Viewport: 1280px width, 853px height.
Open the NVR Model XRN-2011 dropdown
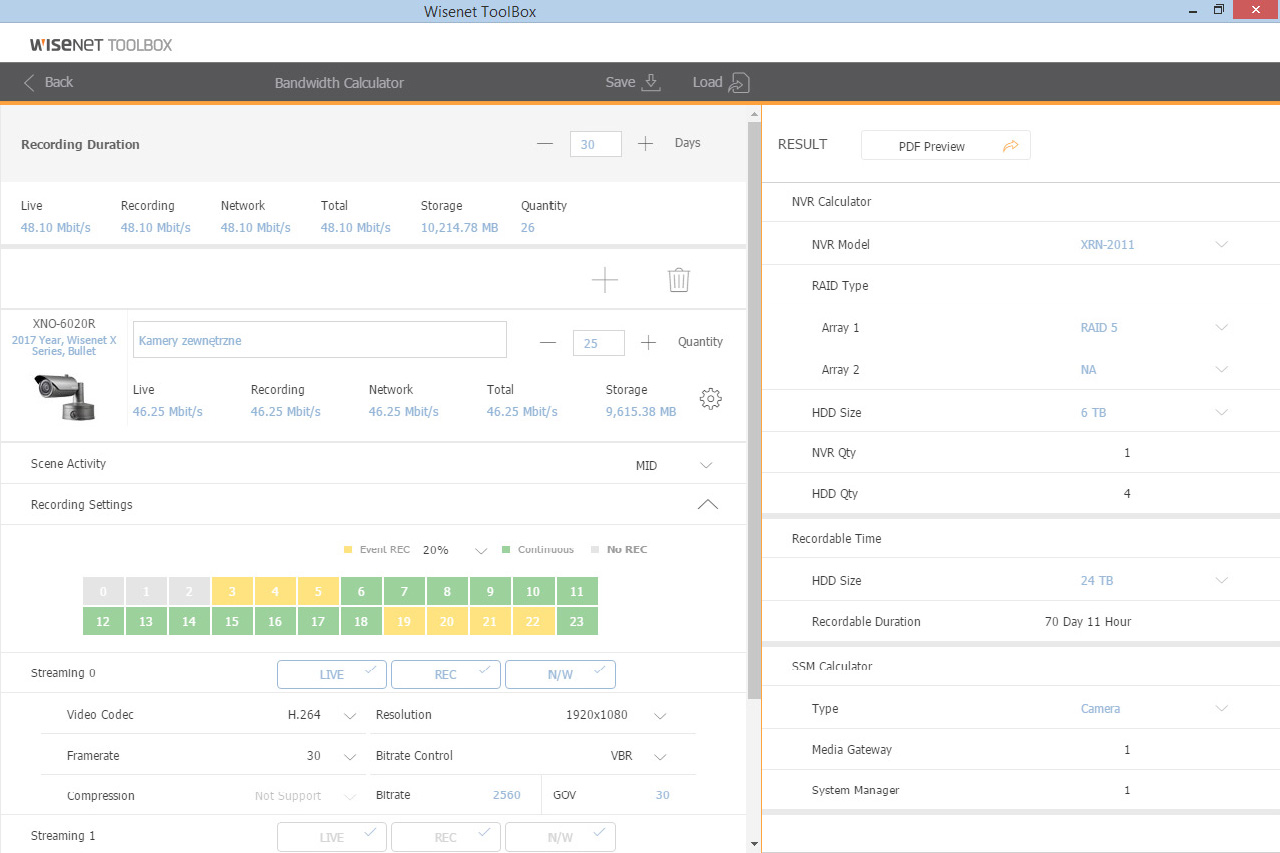tap(1221, 245)
